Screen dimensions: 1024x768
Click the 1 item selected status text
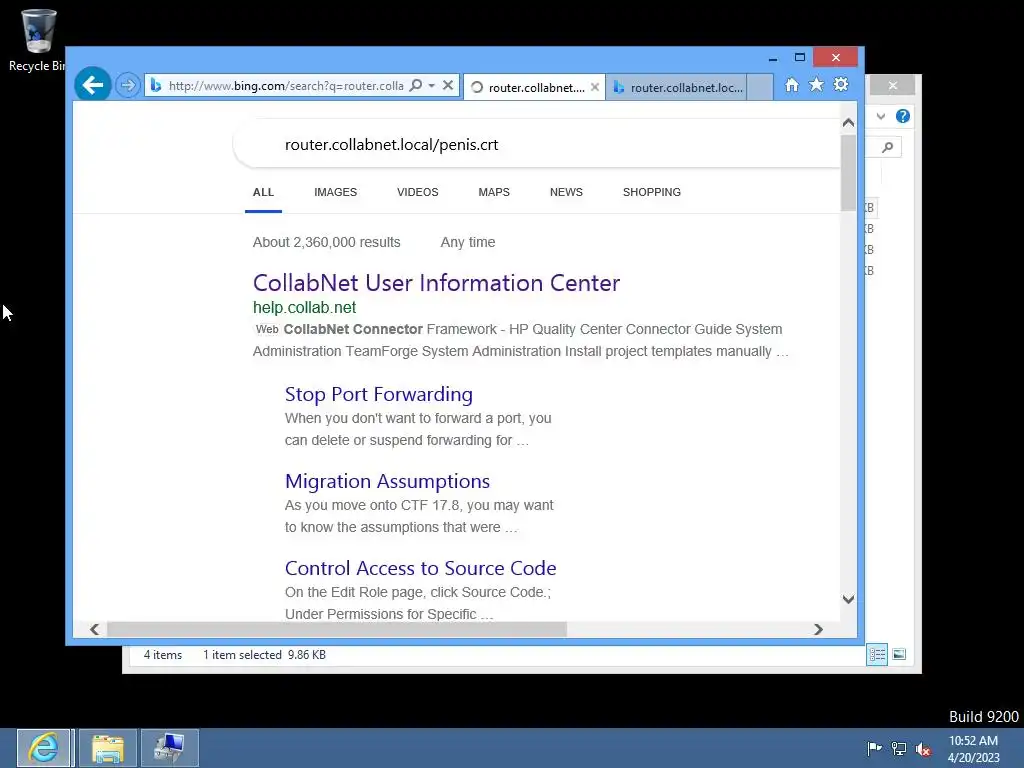coord(242,655)
